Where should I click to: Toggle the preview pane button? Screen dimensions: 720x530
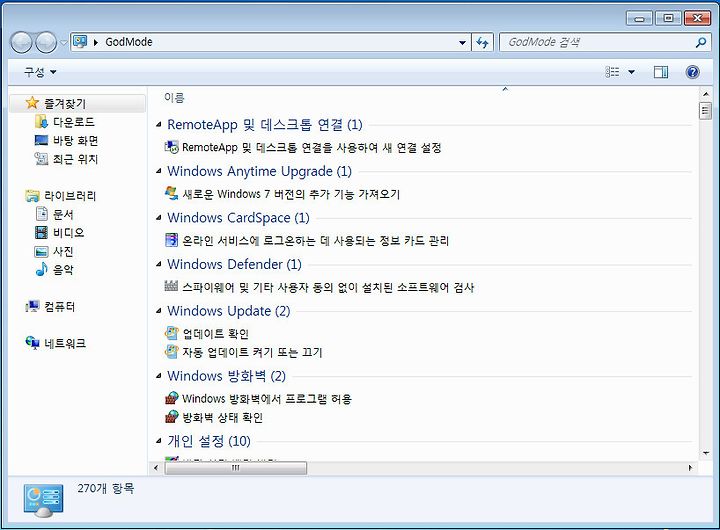click(661, 72)
